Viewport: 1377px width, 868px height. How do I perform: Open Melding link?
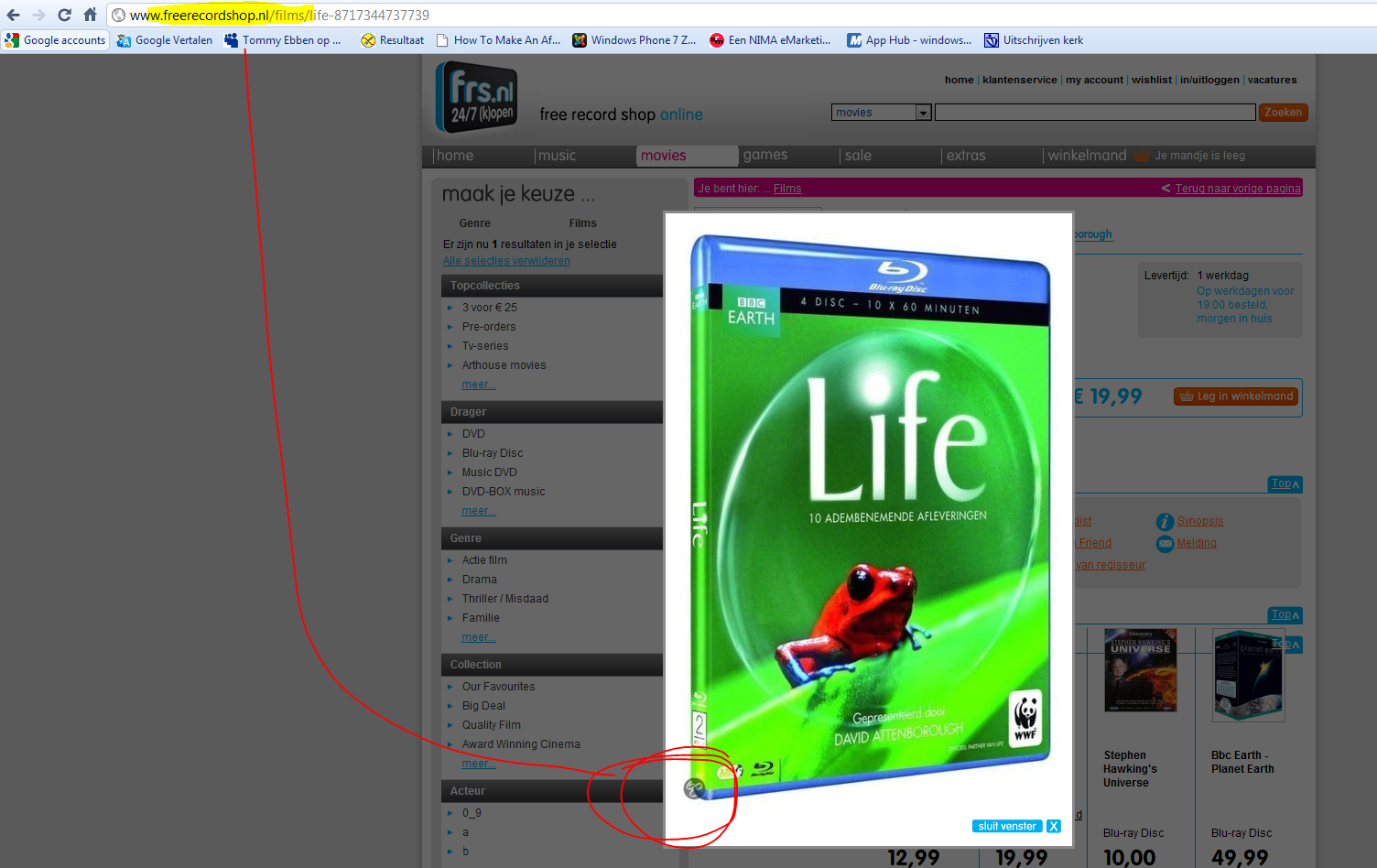pyautogui.click(x=1197, y=543)
